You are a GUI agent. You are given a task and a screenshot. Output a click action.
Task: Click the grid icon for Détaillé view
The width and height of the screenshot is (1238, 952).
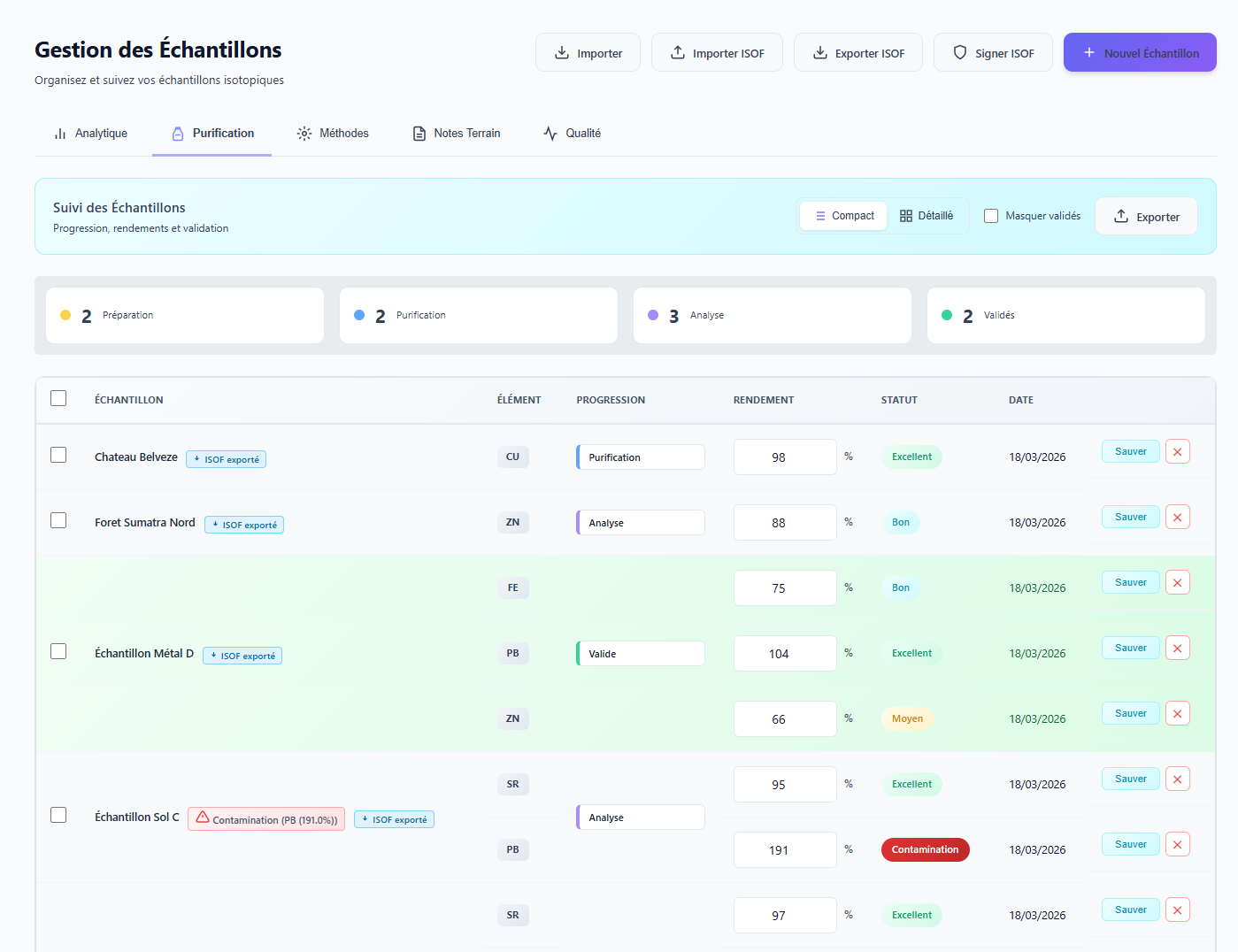[x=905, y=216]
